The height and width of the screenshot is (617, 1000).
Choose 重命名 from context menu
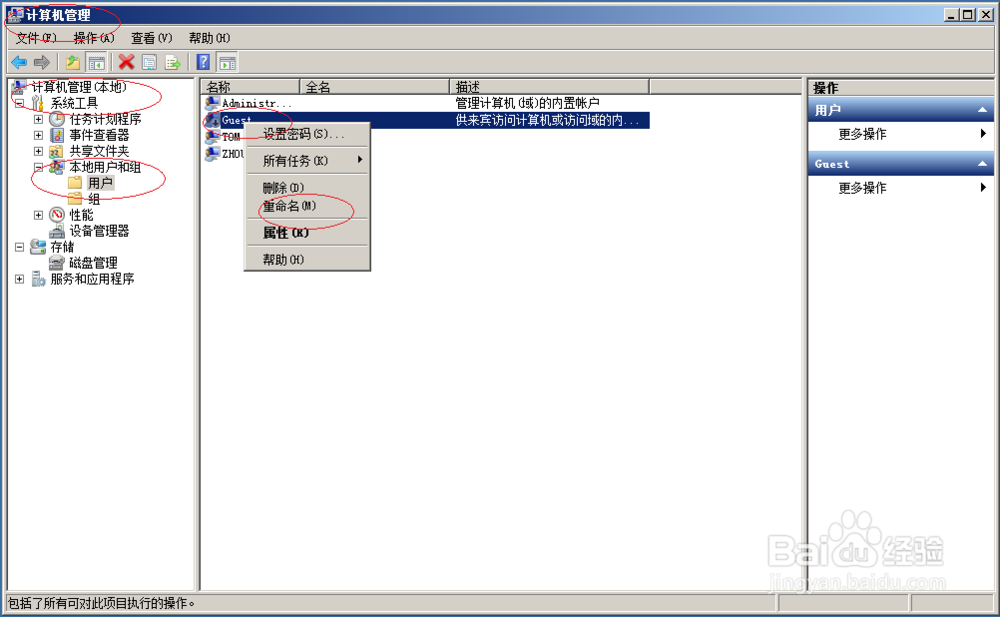(x=307, y=206)
